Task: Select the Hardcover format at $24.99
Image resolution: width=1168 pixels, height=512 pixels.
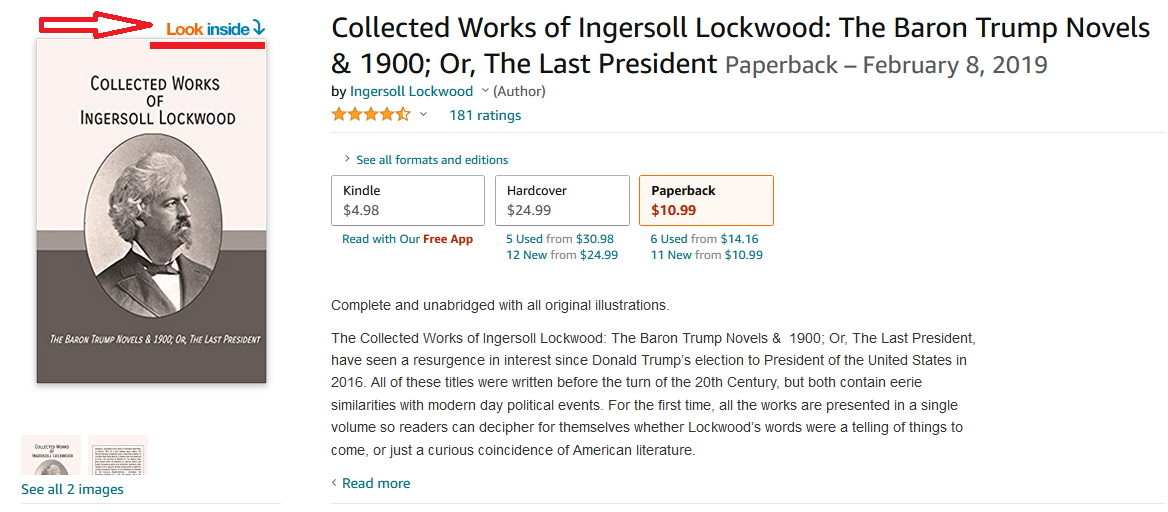Action: (562, 200)
